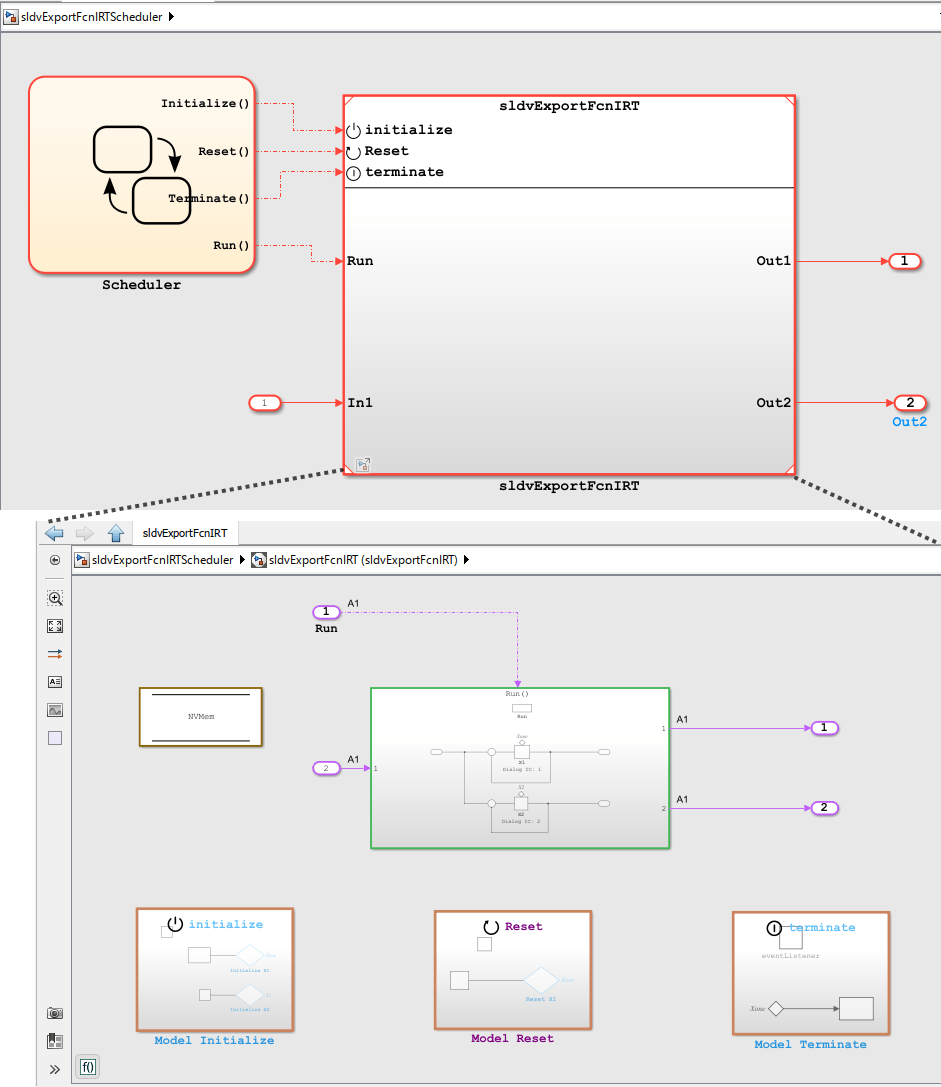Click the Forward navigation arrow
Screen dimensions: 941x1087
click(x=85, y=533)
